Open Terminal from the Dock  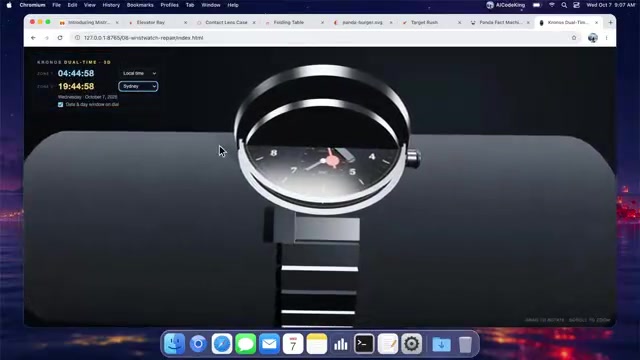click(x=364, y=344)
